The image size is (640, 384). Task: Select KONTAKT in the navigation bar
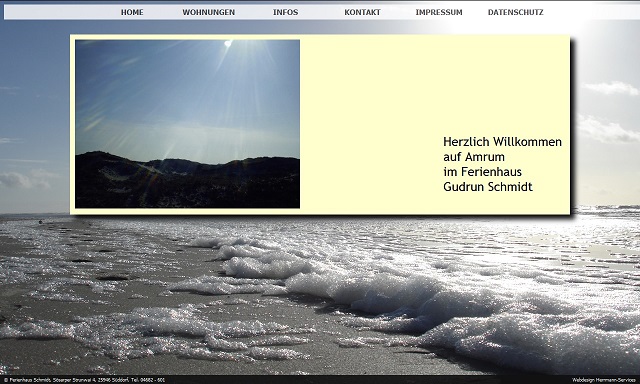(x=362, y=12)
